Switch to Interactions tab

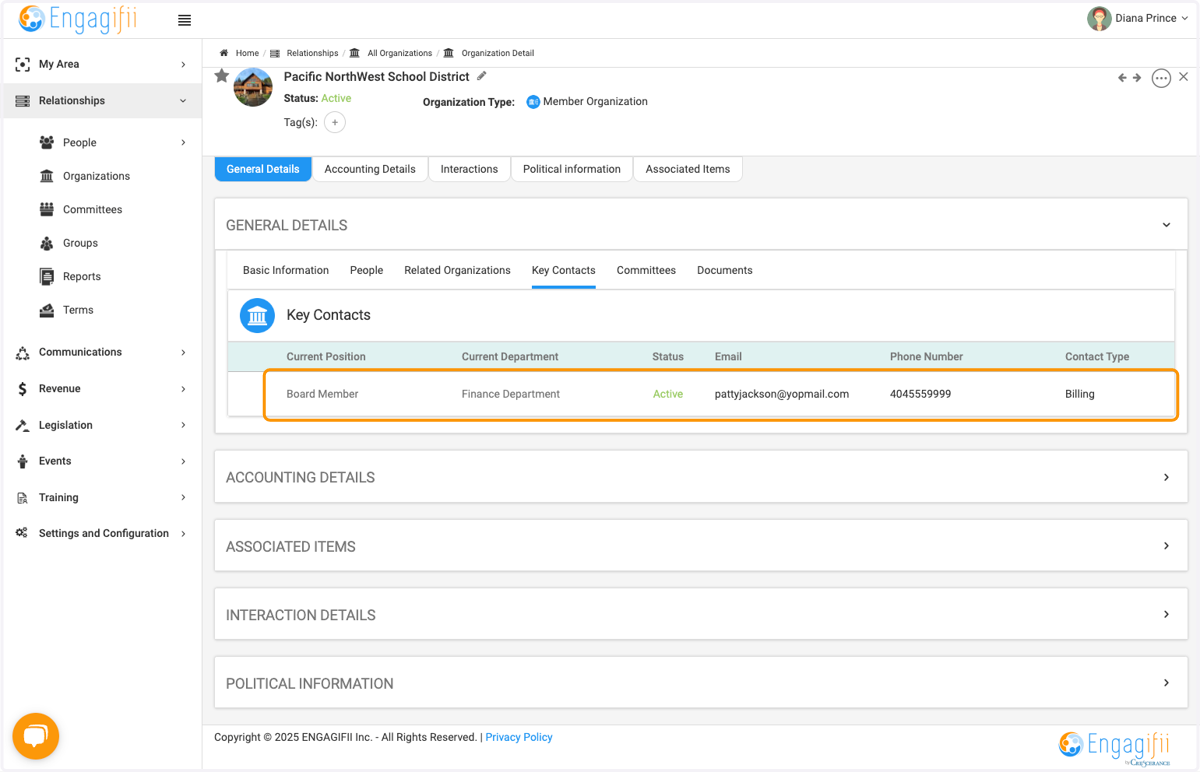pos(469,169)
